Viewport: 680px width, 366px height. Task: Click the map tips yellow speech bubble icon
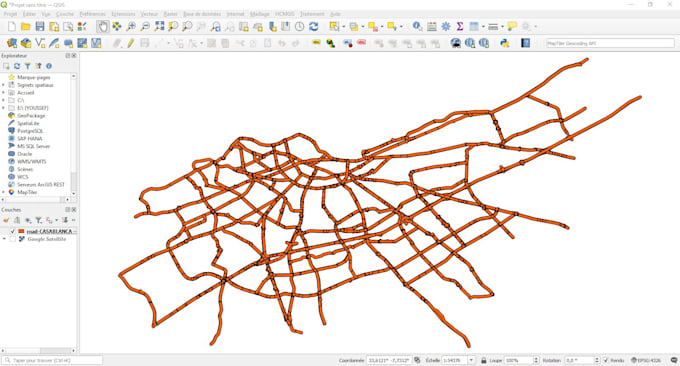512,27
